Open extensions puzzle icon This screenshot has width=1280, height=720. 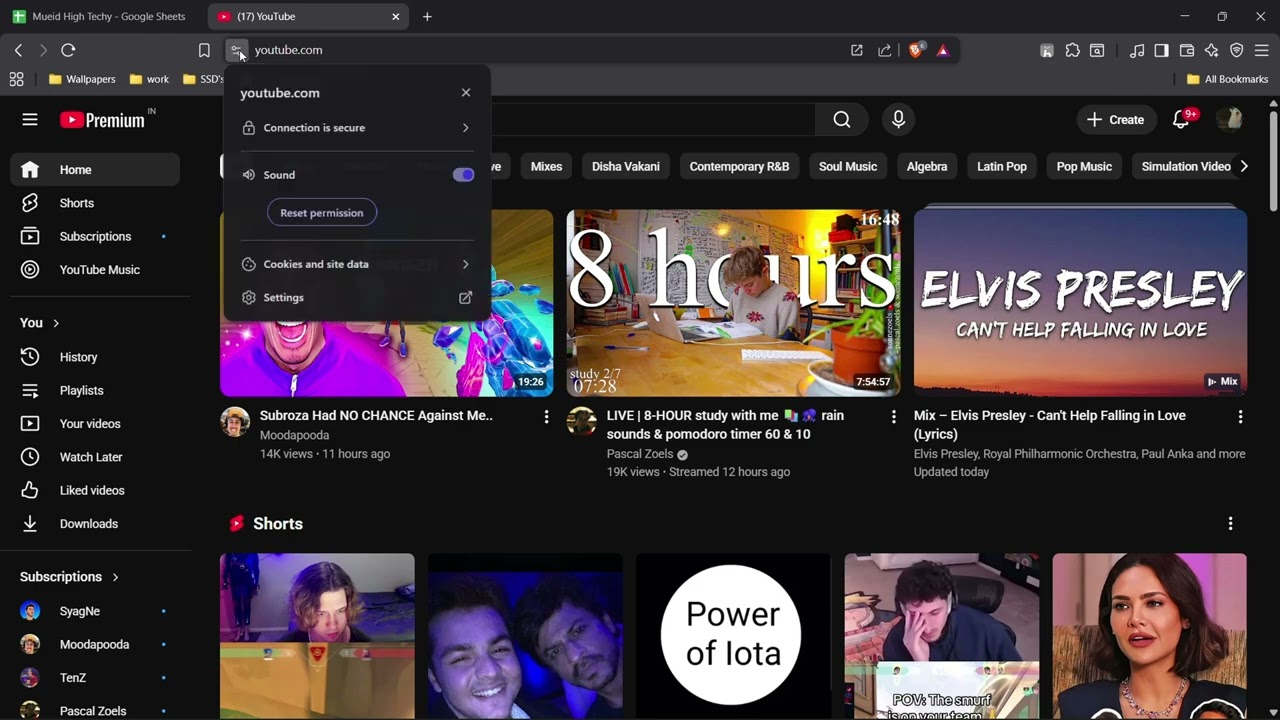1072,50
